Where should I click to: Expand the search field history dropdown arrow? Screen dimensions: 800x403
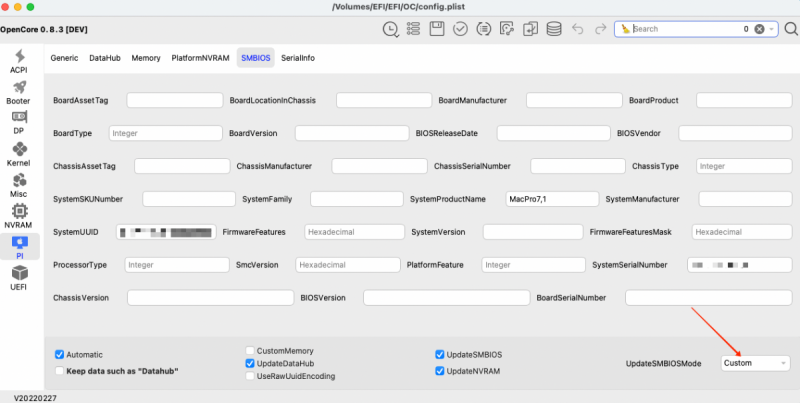(x=771, y=29)
